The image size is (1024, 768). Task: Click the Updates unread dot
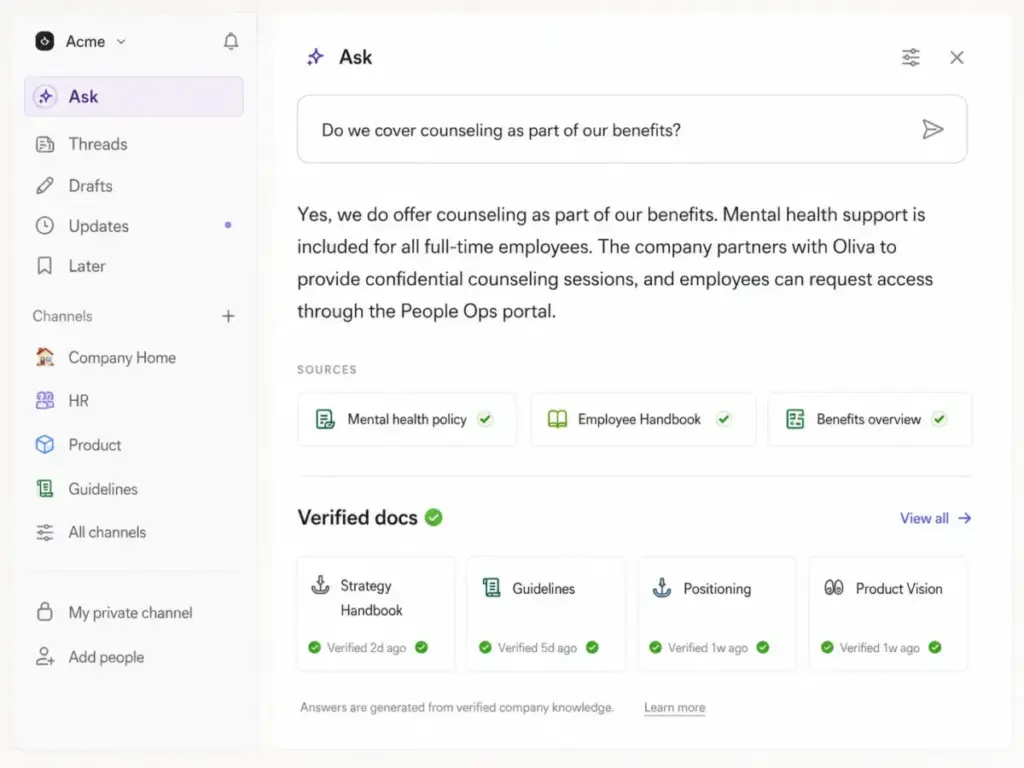tap(228, 225)
